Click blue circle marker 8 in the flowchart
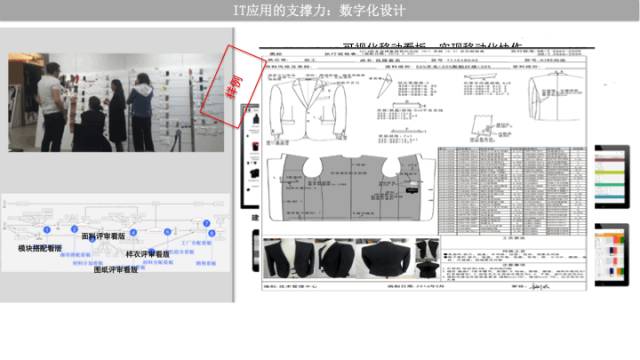 coord(211,233)
